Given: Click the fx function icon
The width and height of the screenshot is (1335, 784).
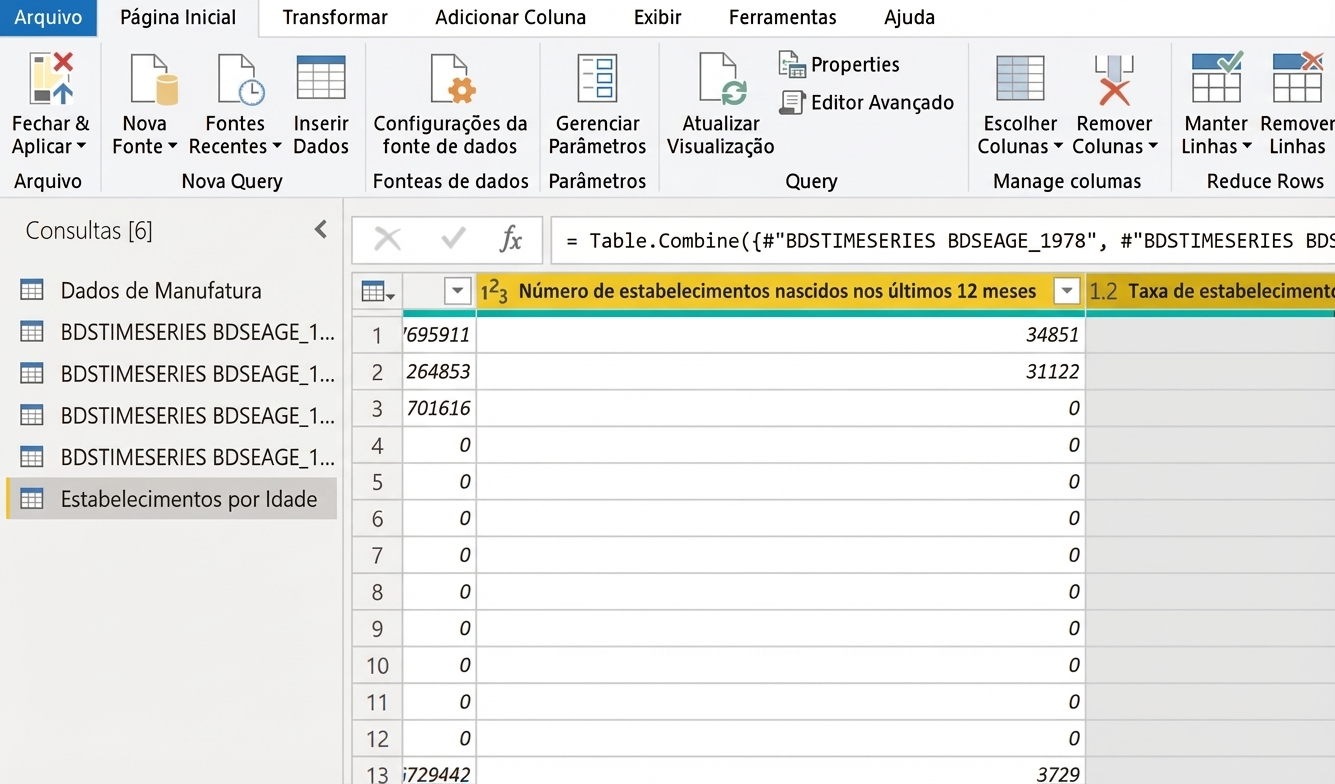Looking at the screenshot, I should pos(511,239).
